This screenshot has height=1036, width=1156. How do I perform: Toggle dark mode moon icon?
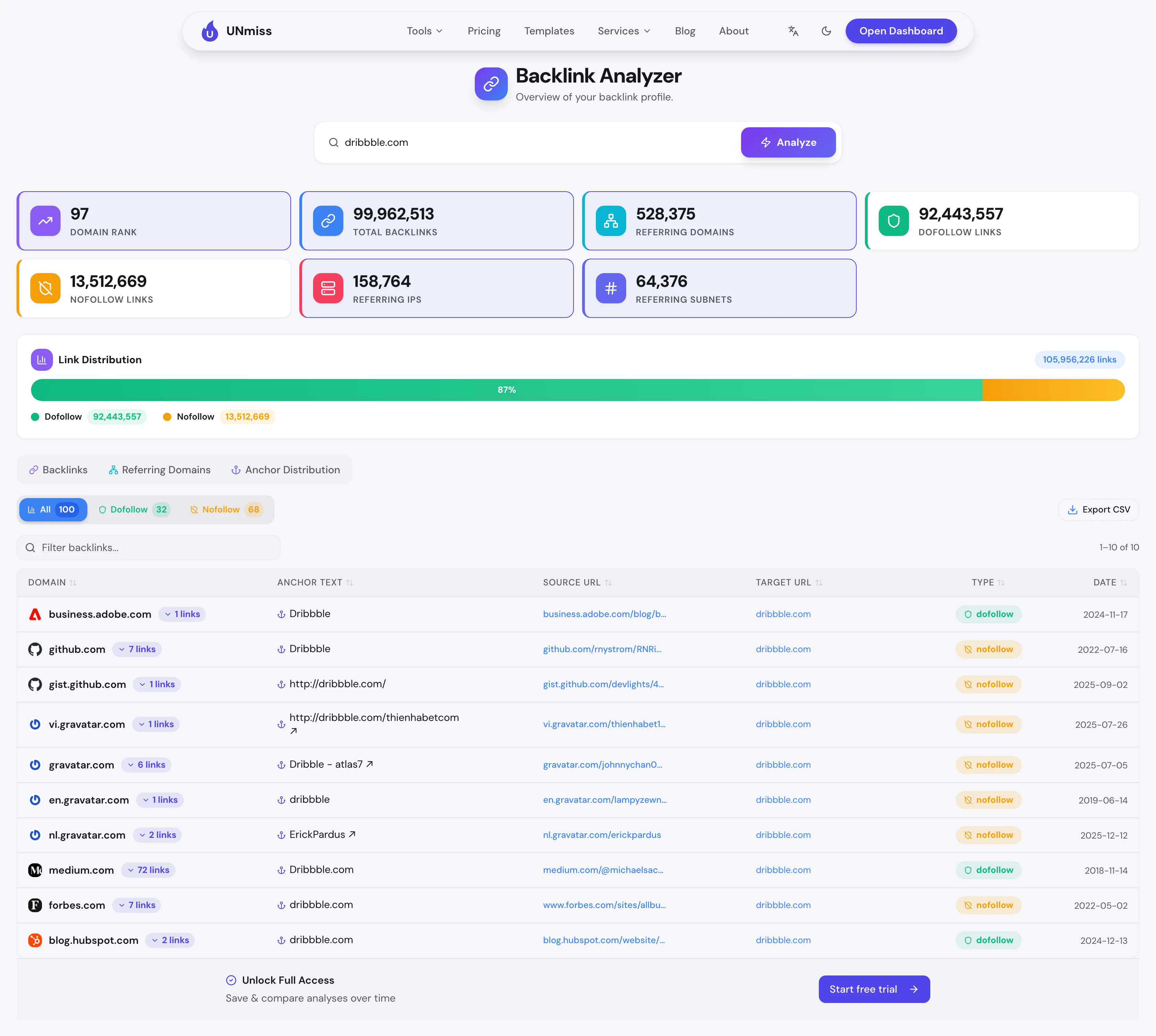coord(826,31)
